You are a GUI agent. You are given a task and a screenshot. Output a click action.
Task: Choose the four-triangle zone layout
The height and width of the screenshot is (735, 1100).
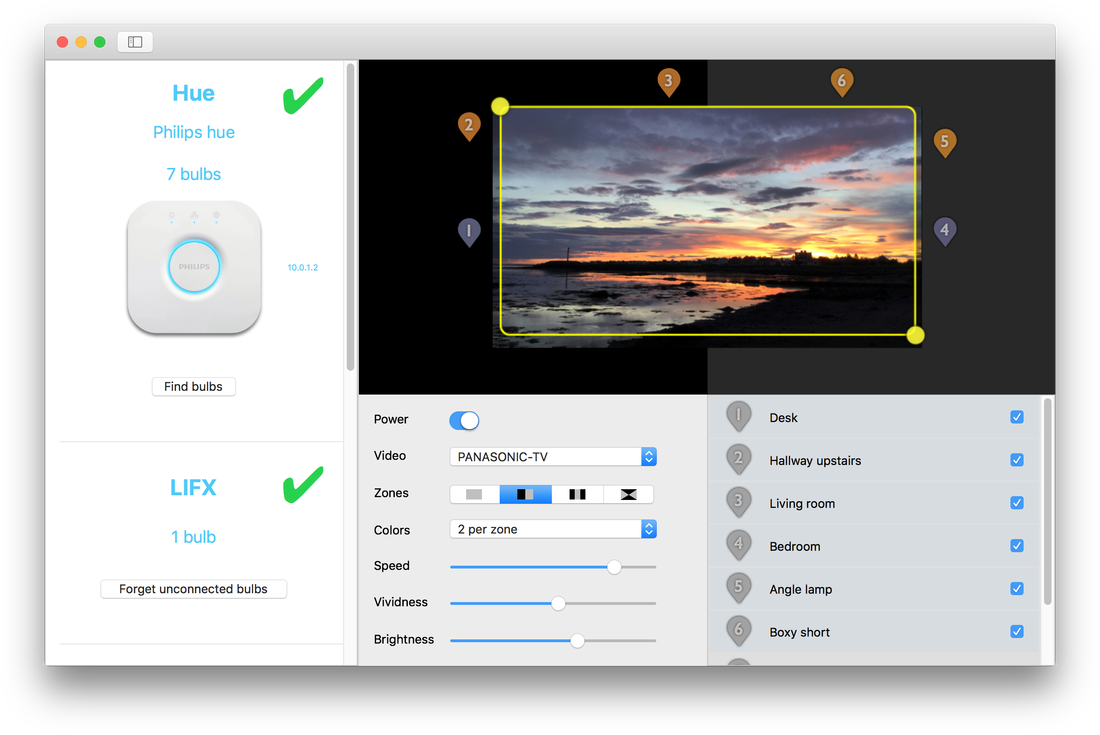pyautogui.click(x=629, y=494)
